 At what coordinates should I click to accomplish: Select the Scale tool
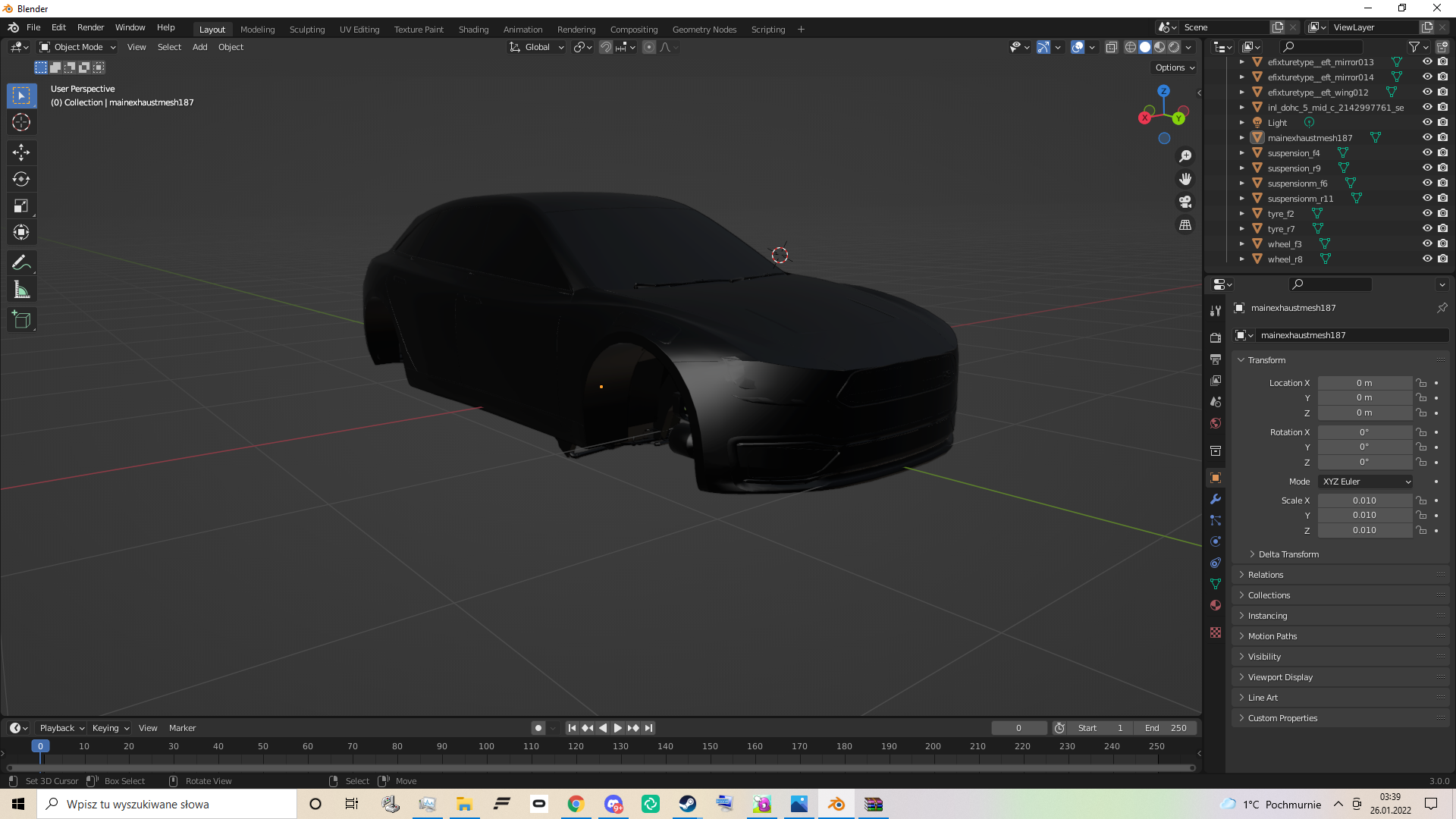[x=21, y=206]
